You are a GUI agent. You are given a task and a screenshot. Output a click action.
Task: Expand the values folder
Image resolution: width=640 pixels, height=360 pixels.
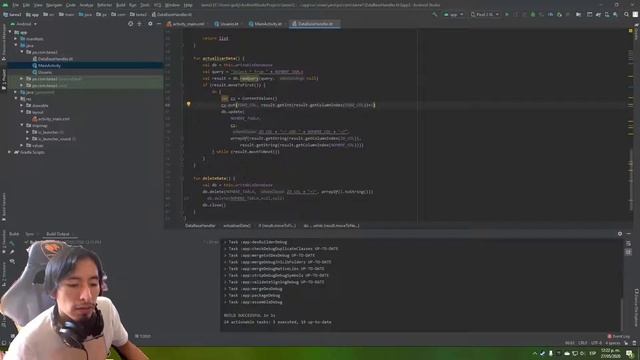pos(22,145)
